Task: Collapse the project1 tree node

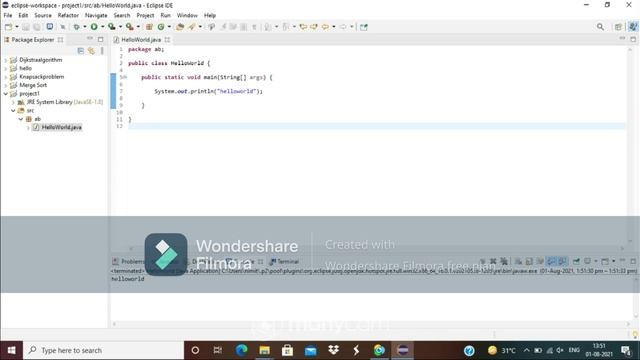Action: coord(6,94)
